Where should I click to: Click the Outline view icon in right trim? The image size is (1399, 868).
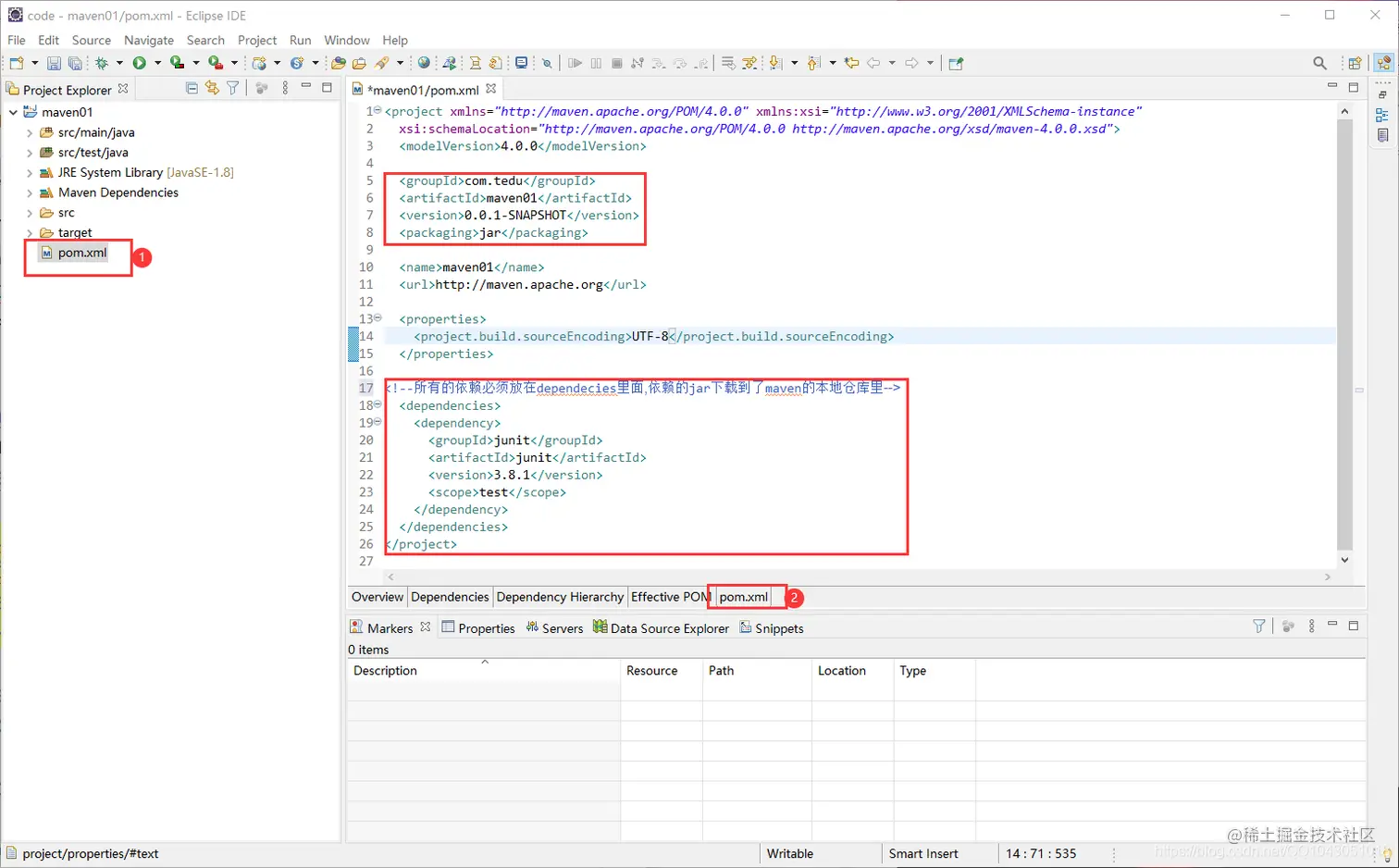[1382, 116]
